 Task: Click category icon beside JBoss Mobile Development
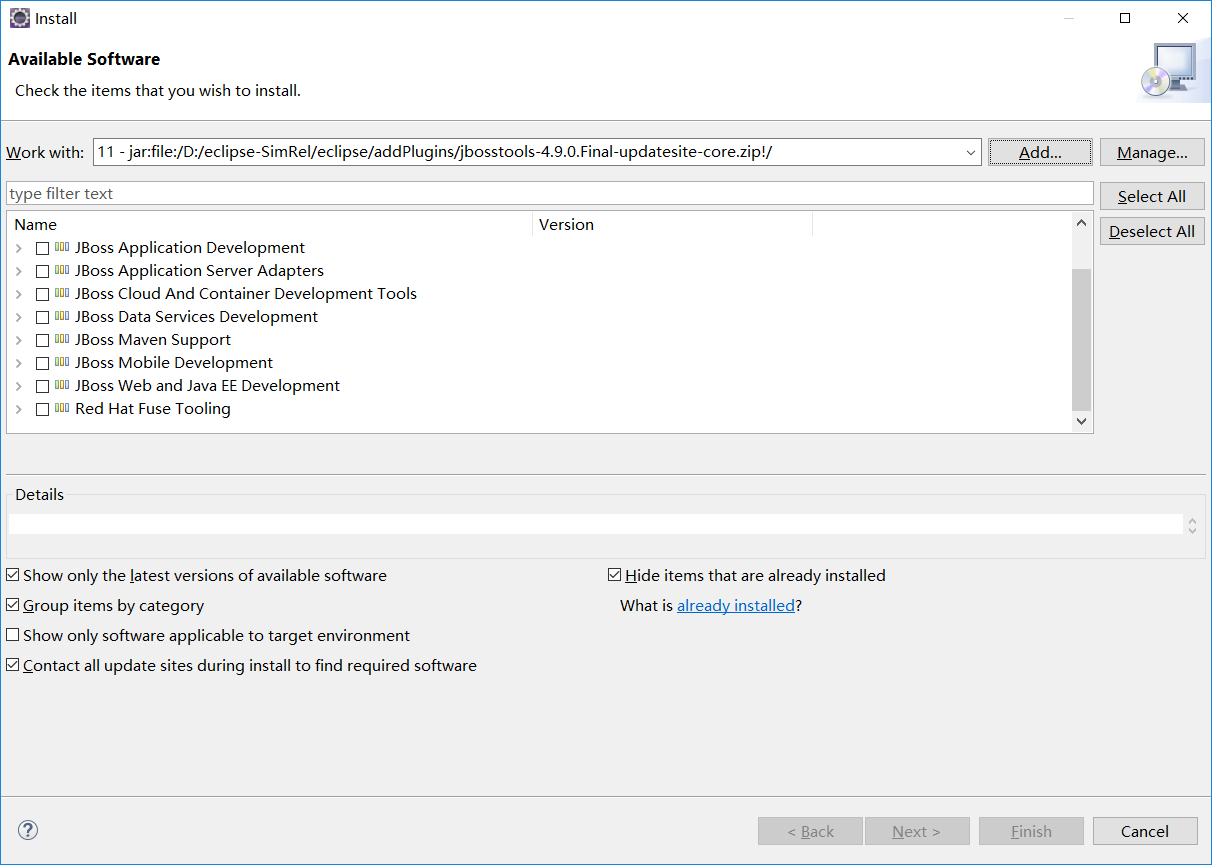tap(62, 362)
